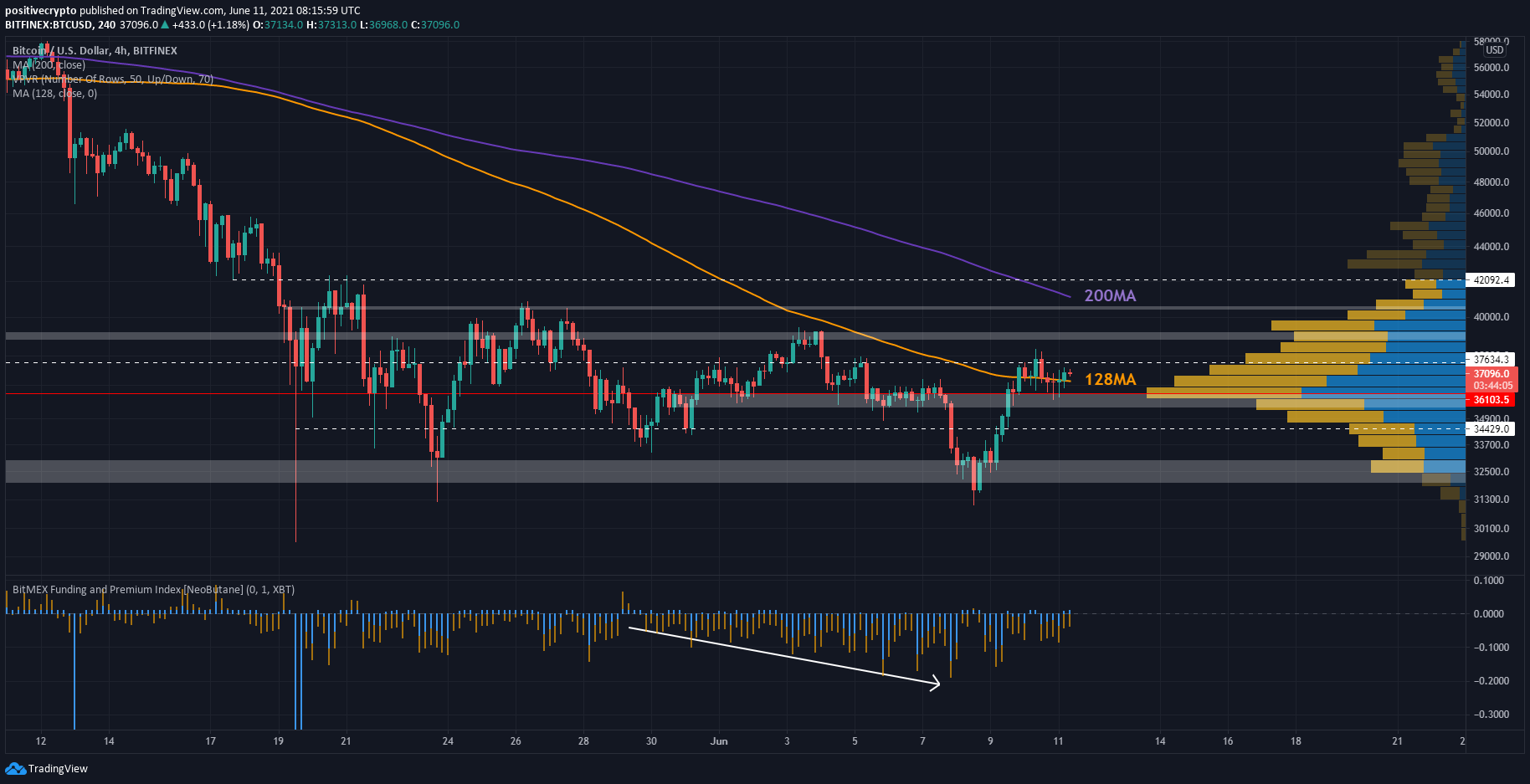Click the 37634.3 dashed line price tag
Viewport: 1530px width, 784px height.
click(x=1491, y=360)
